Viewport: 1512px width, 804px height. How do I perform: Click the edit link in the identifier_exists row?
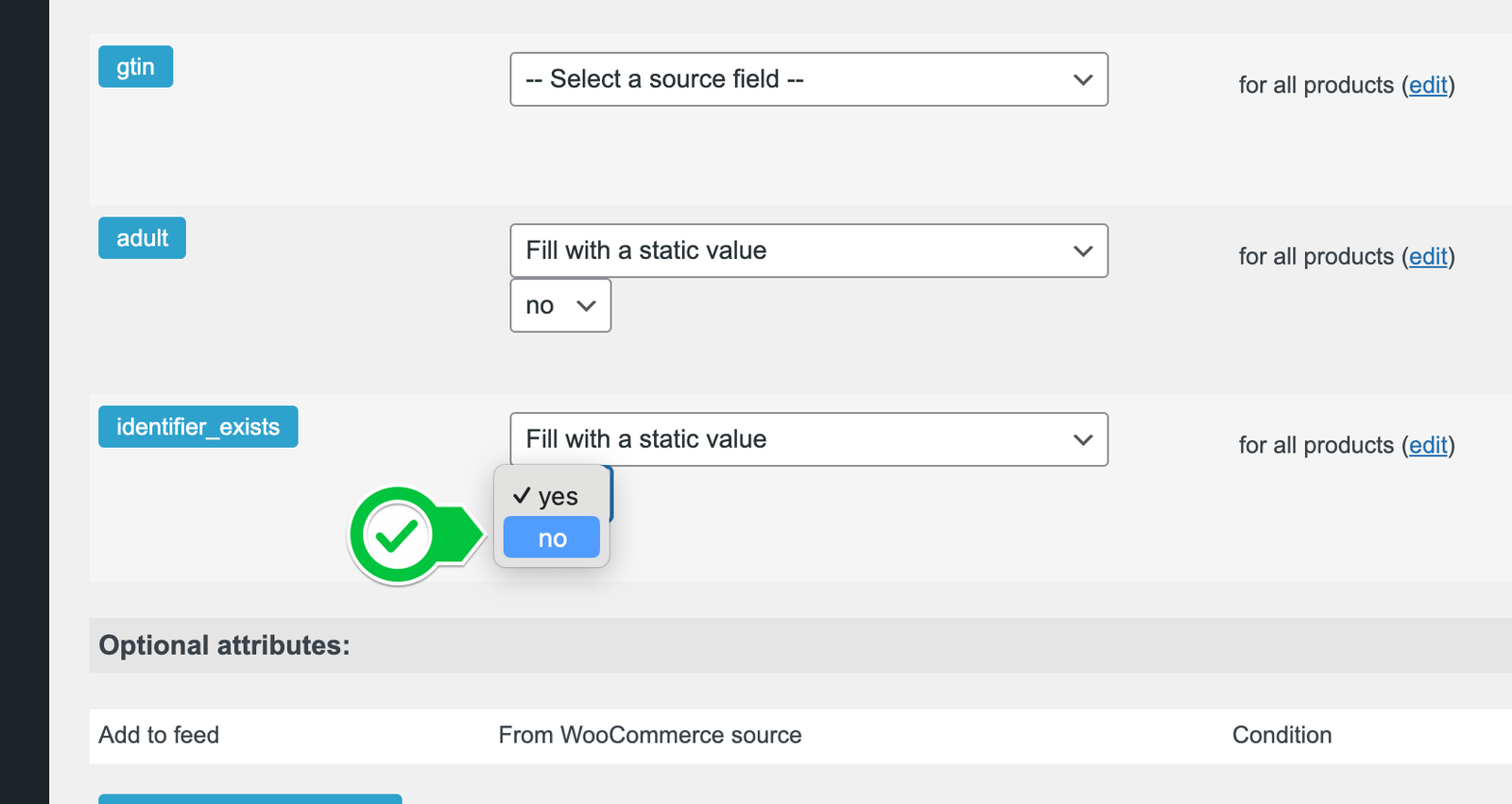(x=1428, y=445)
